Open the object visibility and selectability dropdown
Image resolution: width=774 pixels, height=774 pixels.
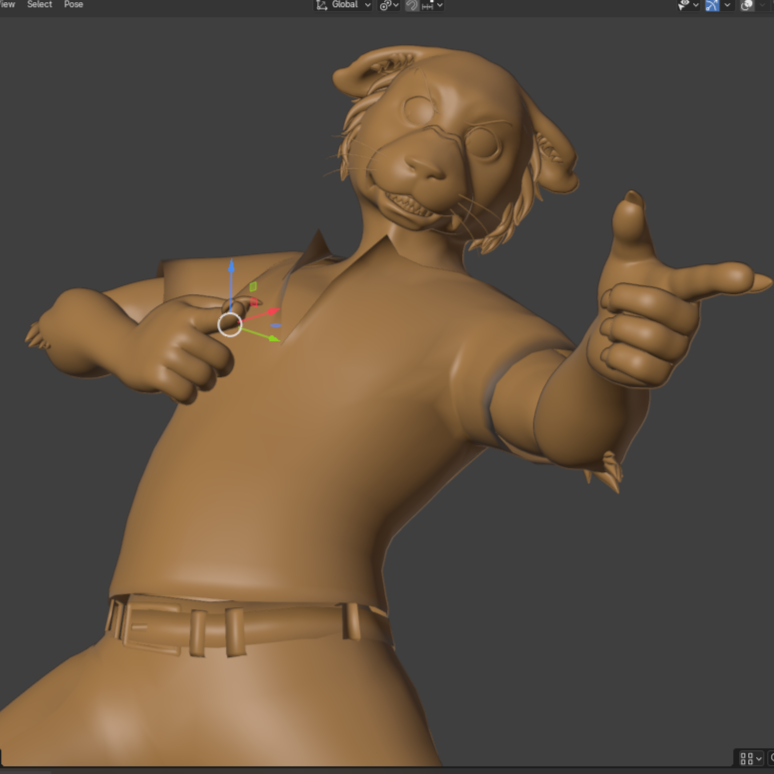coord(688,5)
